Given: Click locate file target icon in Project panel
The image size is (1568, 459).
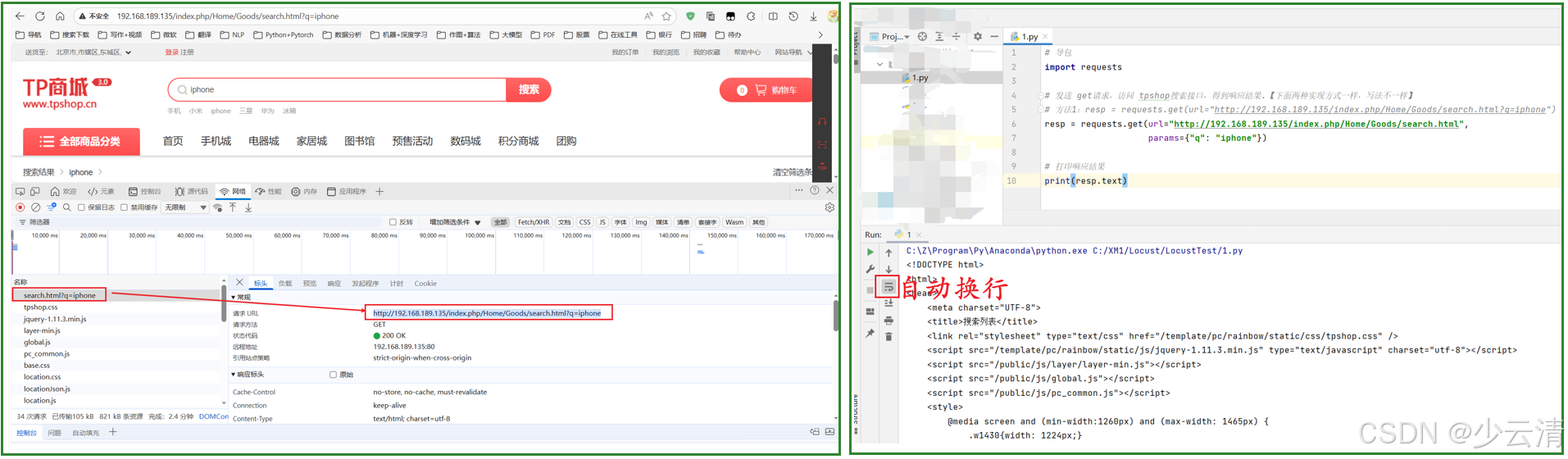Looking at the screenshot, I should pyautogui.click(x=922, y=36).
